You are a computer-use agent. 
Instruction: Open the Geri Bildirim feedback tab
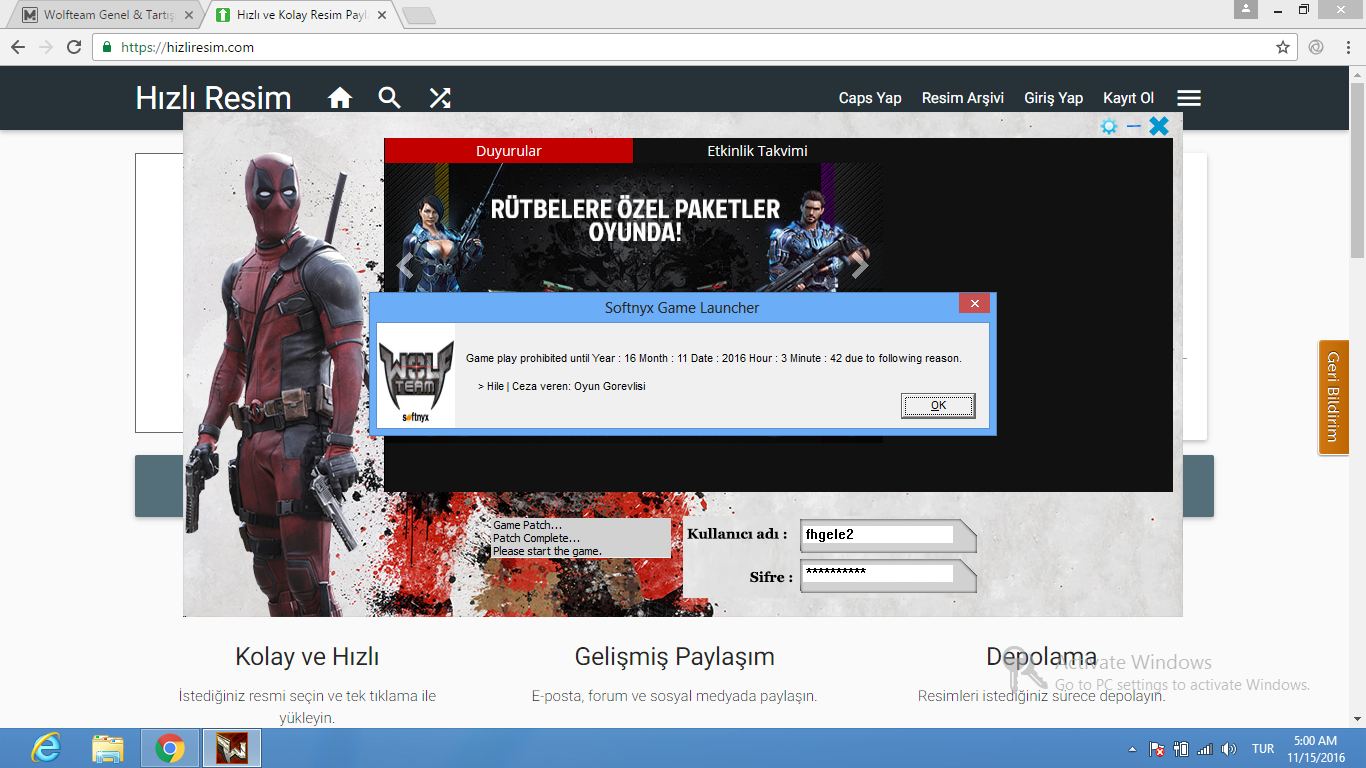point(1333,397)
